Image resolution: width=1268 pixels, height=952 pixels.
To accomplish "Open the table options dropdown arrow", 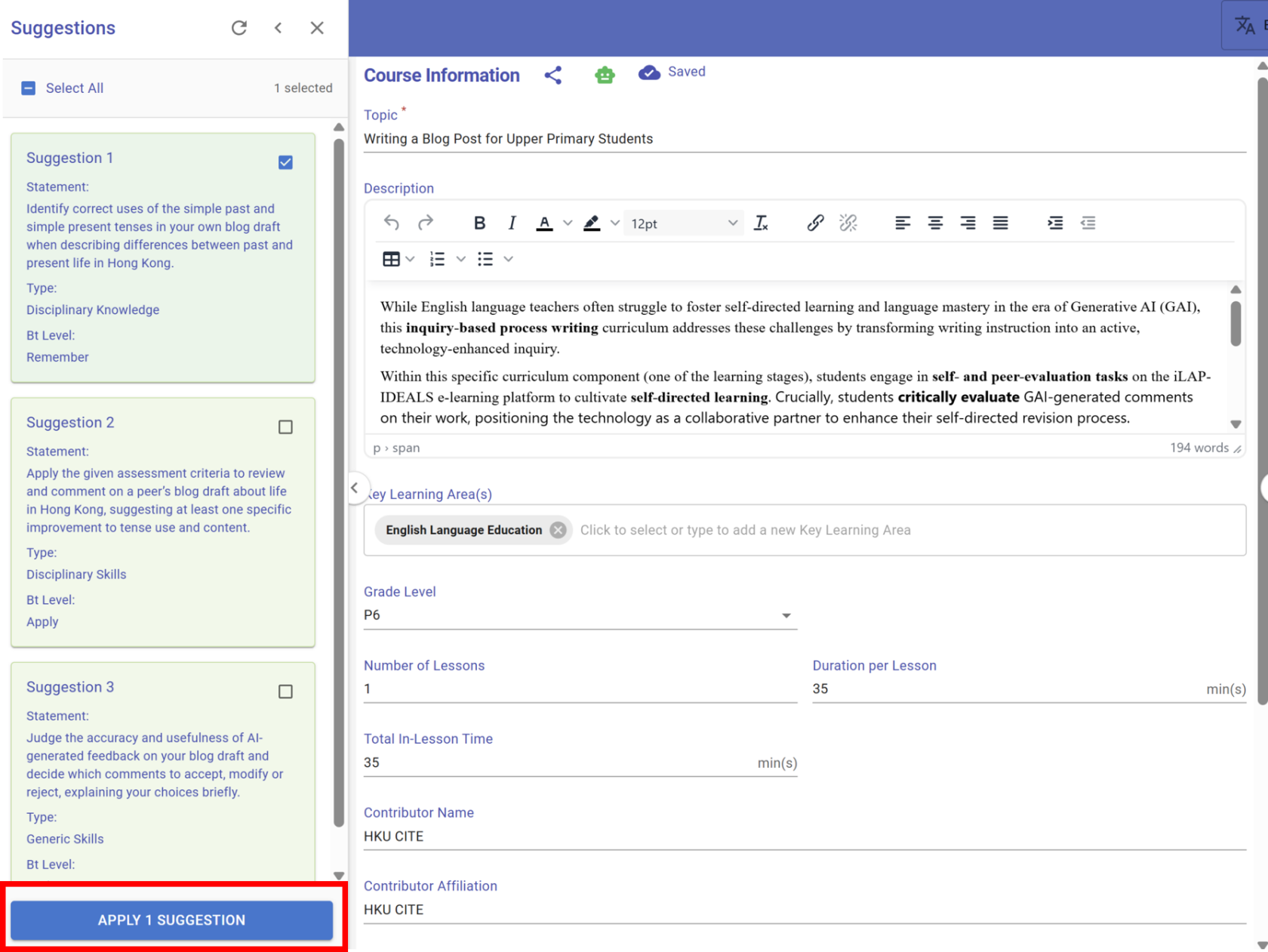I will pyautogui.click(x=410, y=259).
